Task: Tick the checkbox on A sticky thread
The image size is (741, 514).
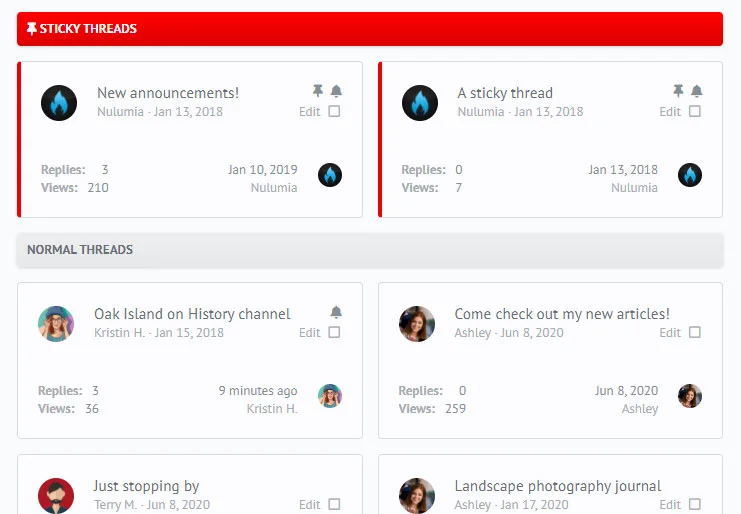Action: pyautogui.click(x=695, y=111)
